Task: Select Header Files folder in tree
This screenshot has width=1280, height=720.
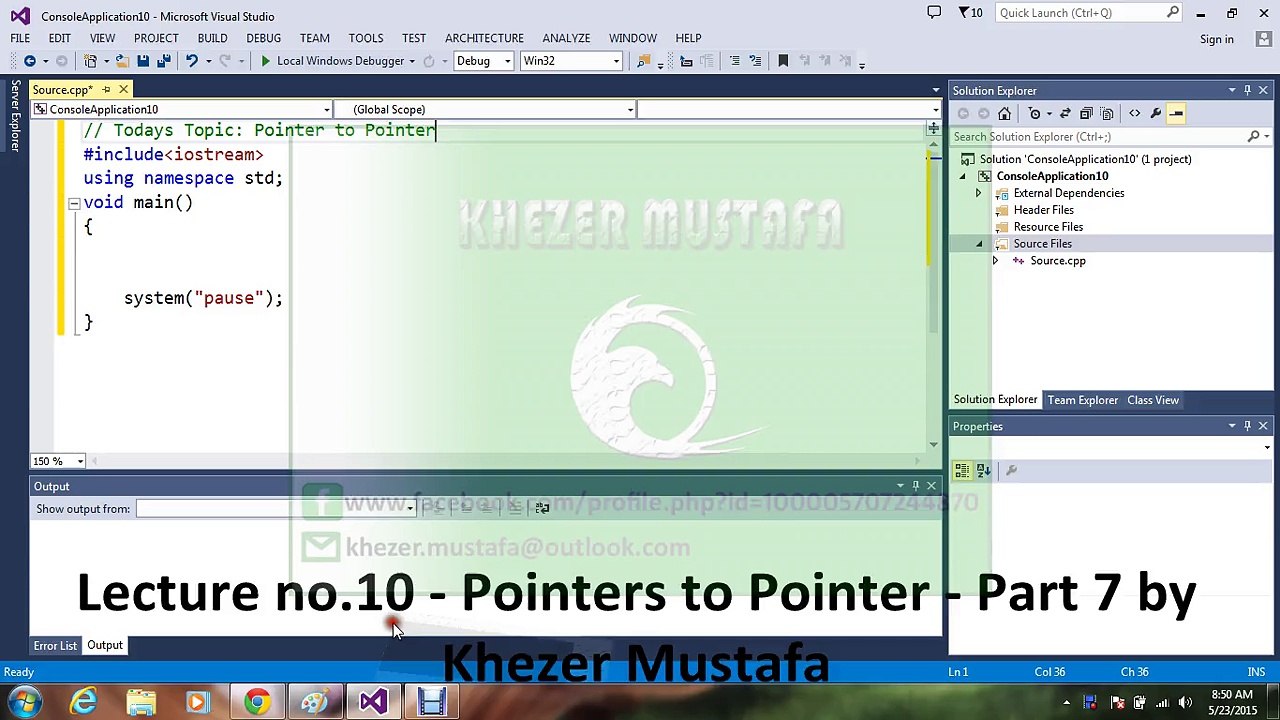Action: pyautogui.click(x=1043, y=210)
